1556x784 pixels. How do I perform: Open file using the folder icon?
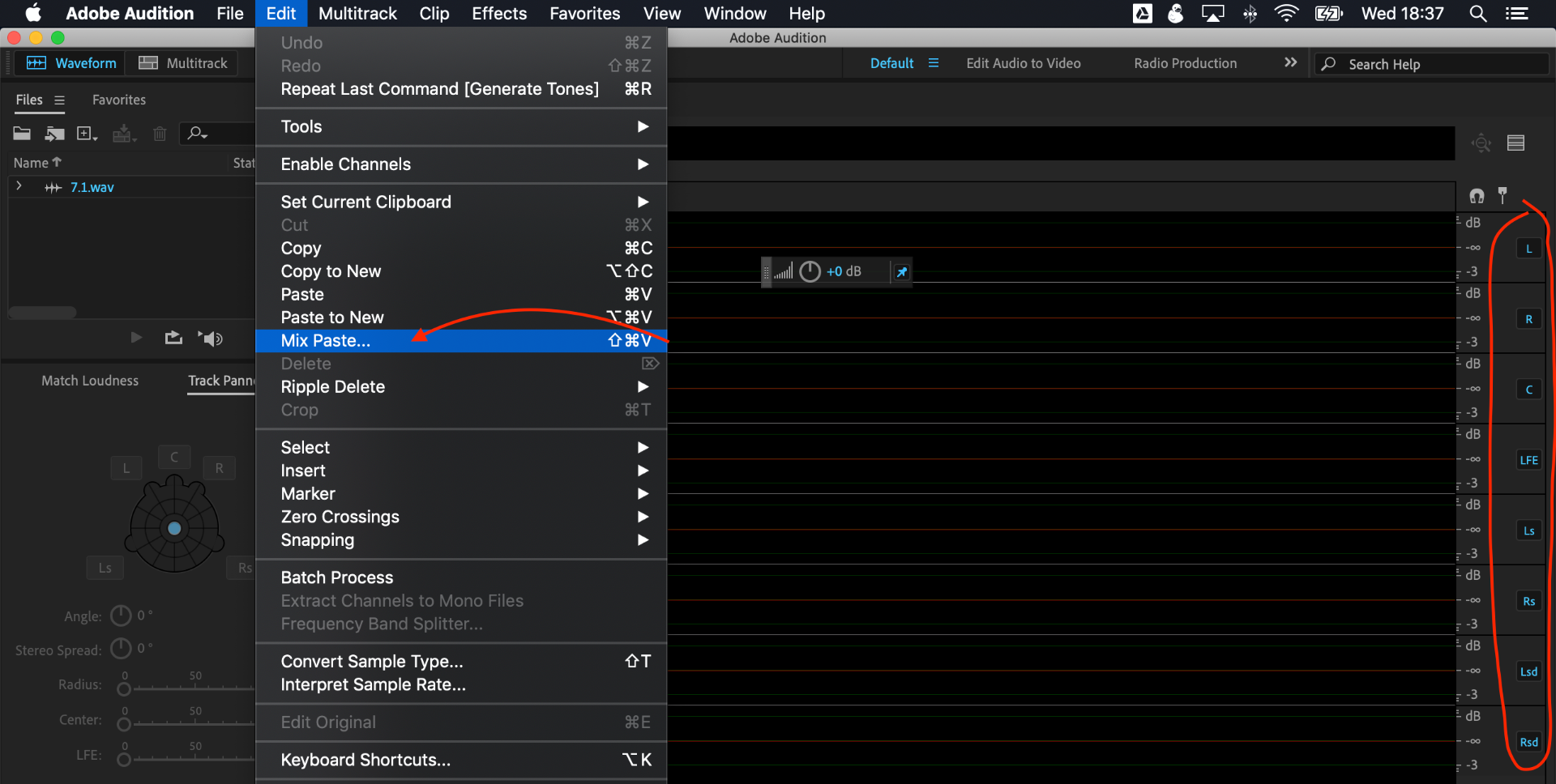pyautogui.click(x=22, y=133)
